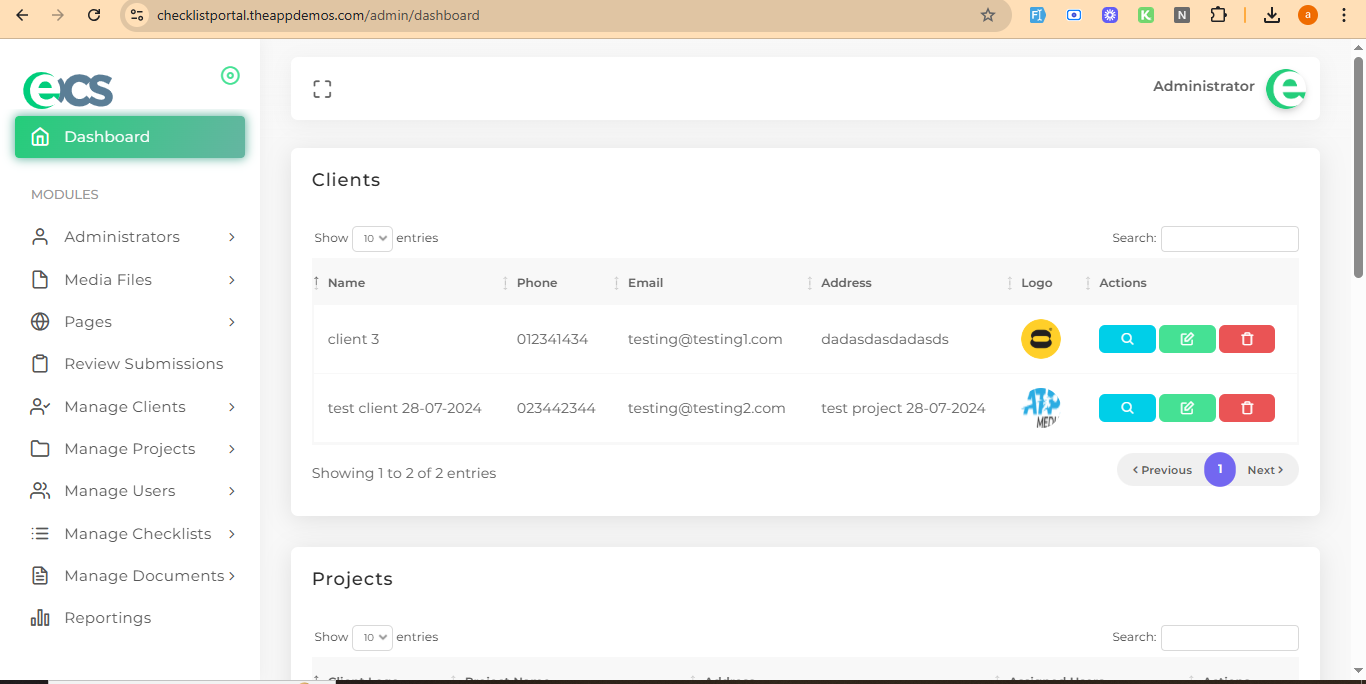
Task: View test client 28-07-2024 details
Action: [x=1127, y=408]
